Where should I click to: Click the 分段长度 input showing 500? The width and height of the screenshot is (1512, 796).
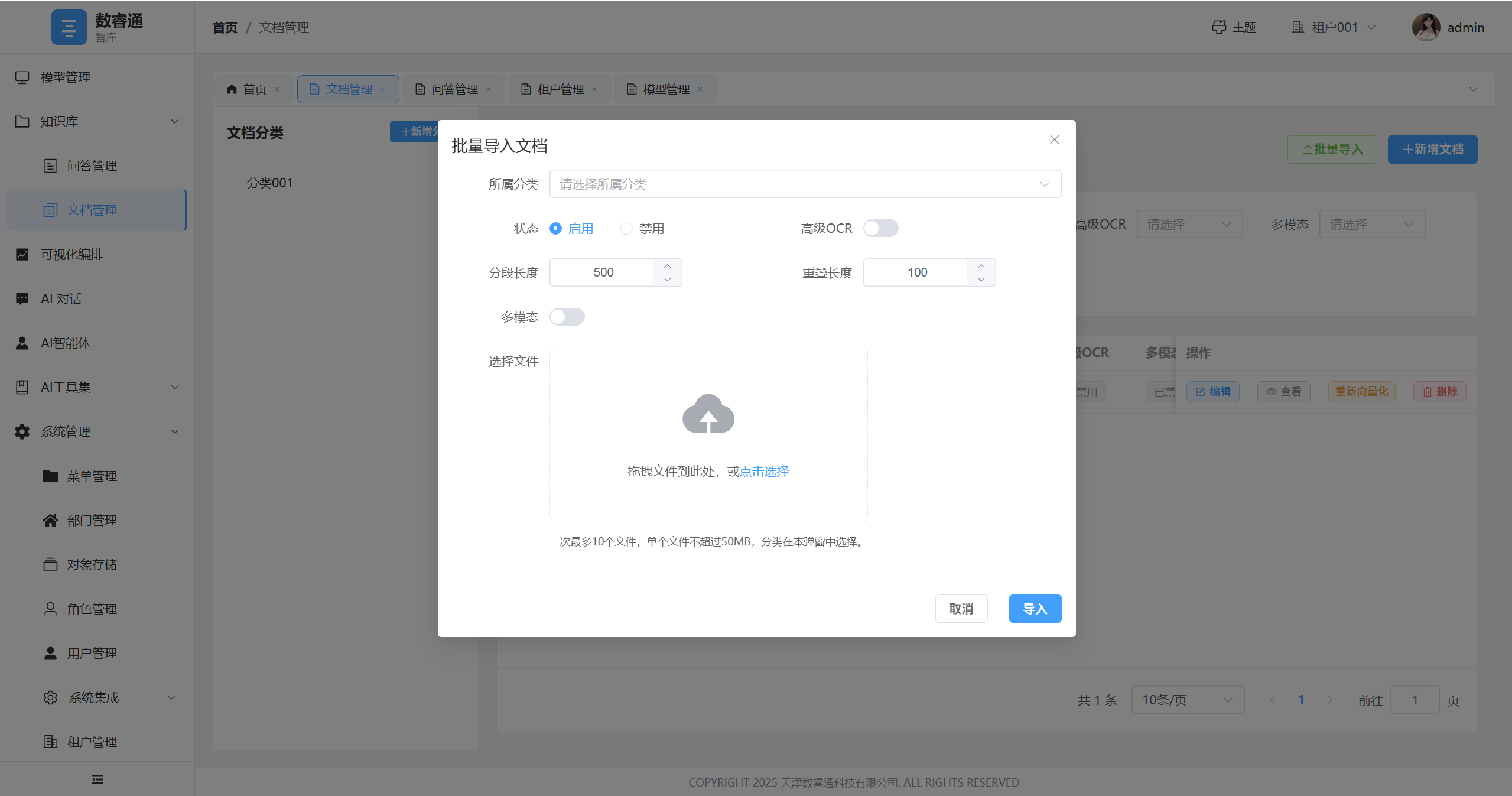click(603, 272)
